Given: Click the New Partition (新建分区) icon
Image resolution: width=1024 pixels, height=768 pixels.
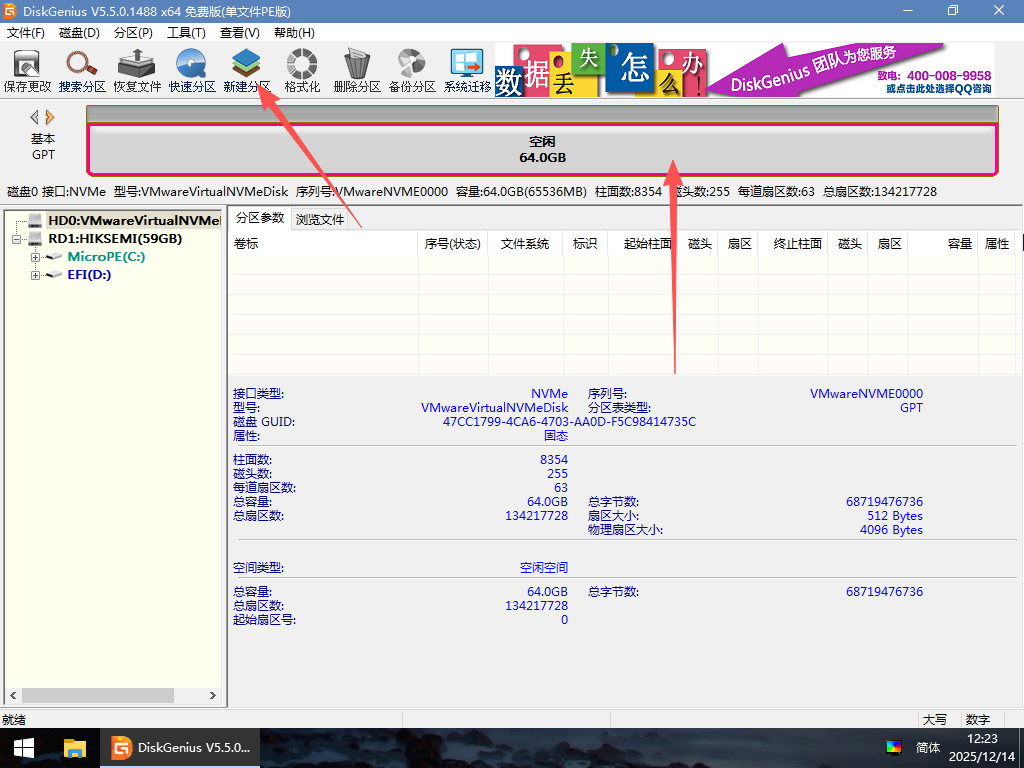Looking at the screenshot, I should tap(246, 70).
